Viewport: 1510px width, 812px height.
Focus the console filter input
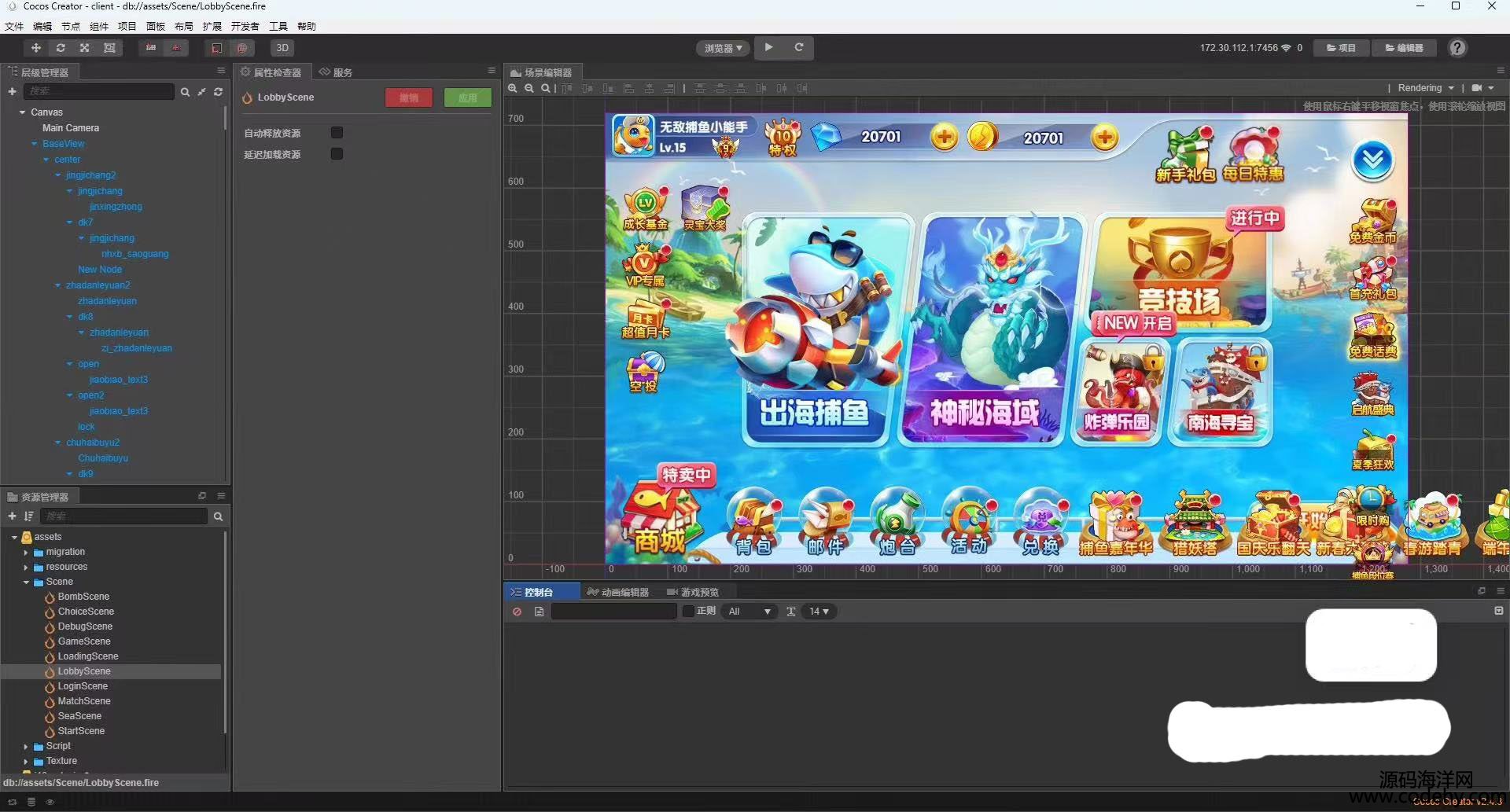pyautogui.click(x=613, y=612)
